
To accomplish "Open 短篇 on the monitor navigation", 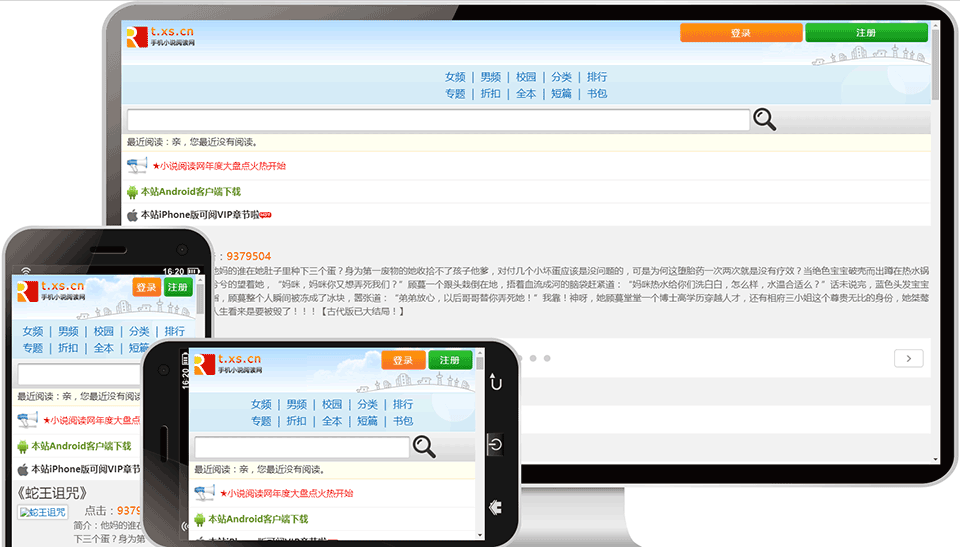I will pyautogui.click(x=561, y=94).
